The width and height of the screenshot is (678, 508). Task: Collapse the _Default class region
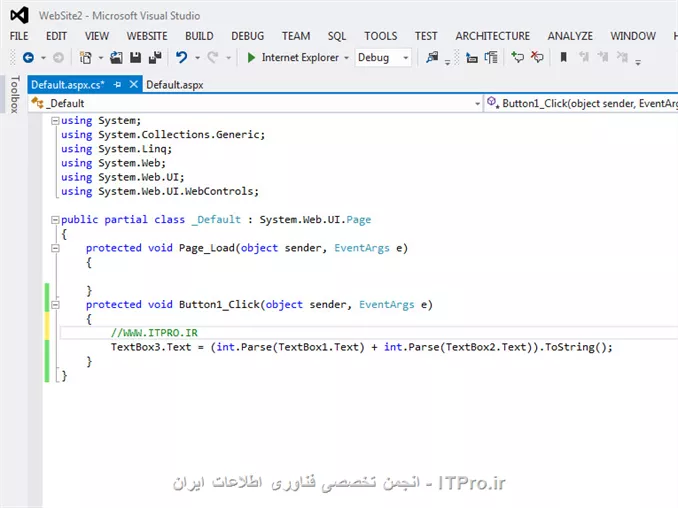tap(55, 220)
